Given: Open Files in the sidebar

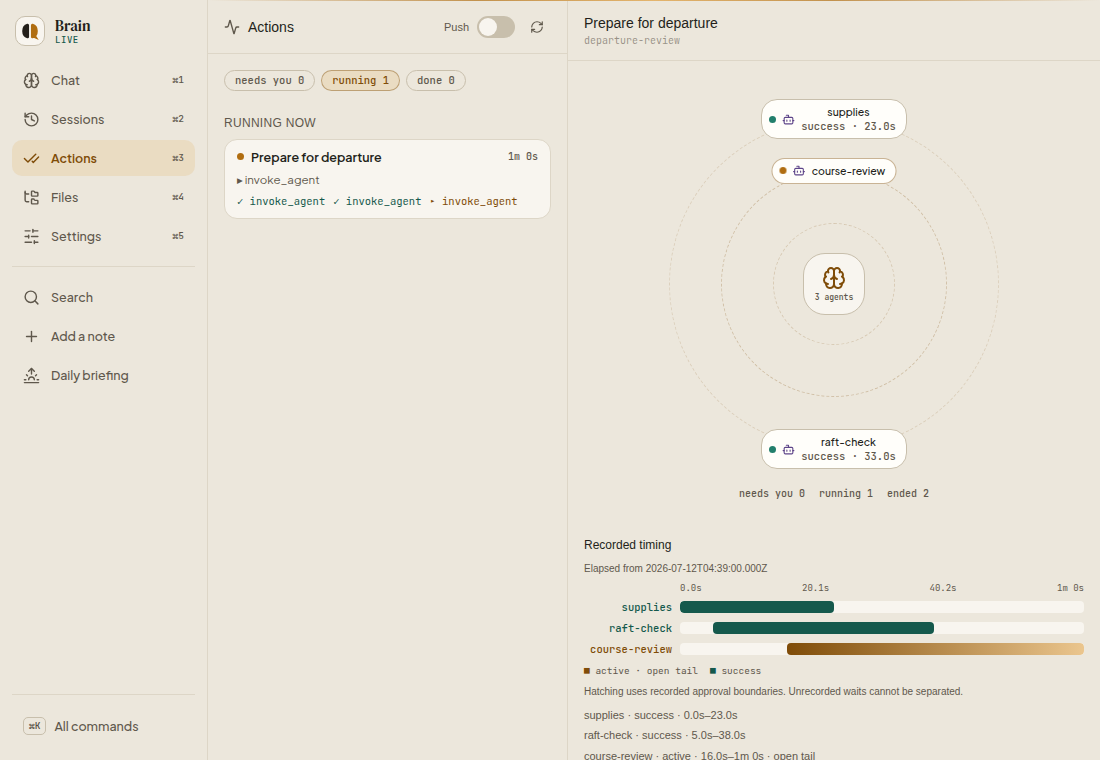Looking at the screenshot, I should (x=103, y=197).
